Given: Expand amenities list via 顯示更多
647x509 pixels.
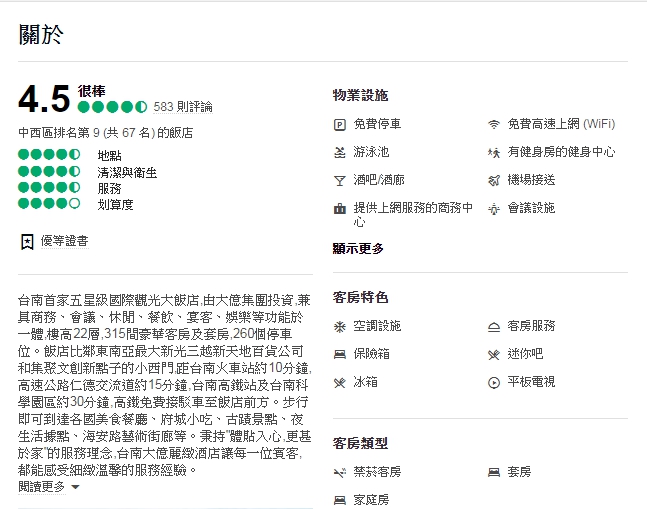Looking at the screenshot, I should (358, 248).
